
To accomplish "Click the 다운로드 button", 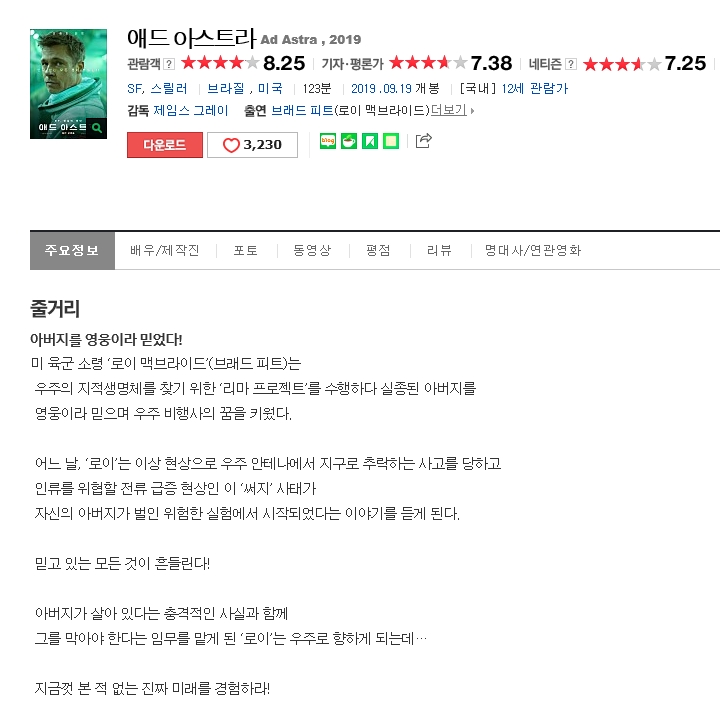I will [165, 145].
